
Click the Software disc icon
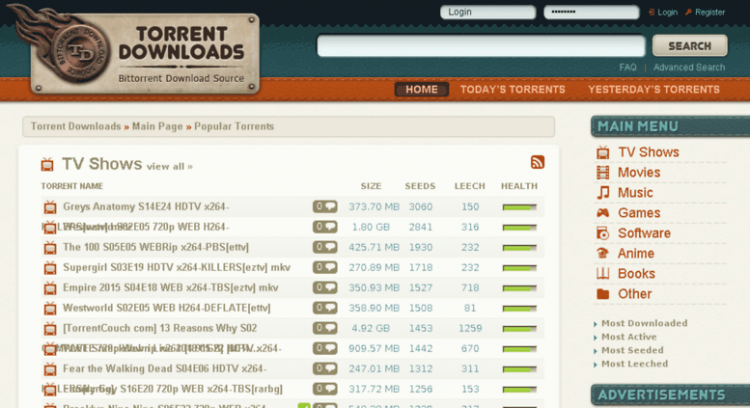click(603, 233)
